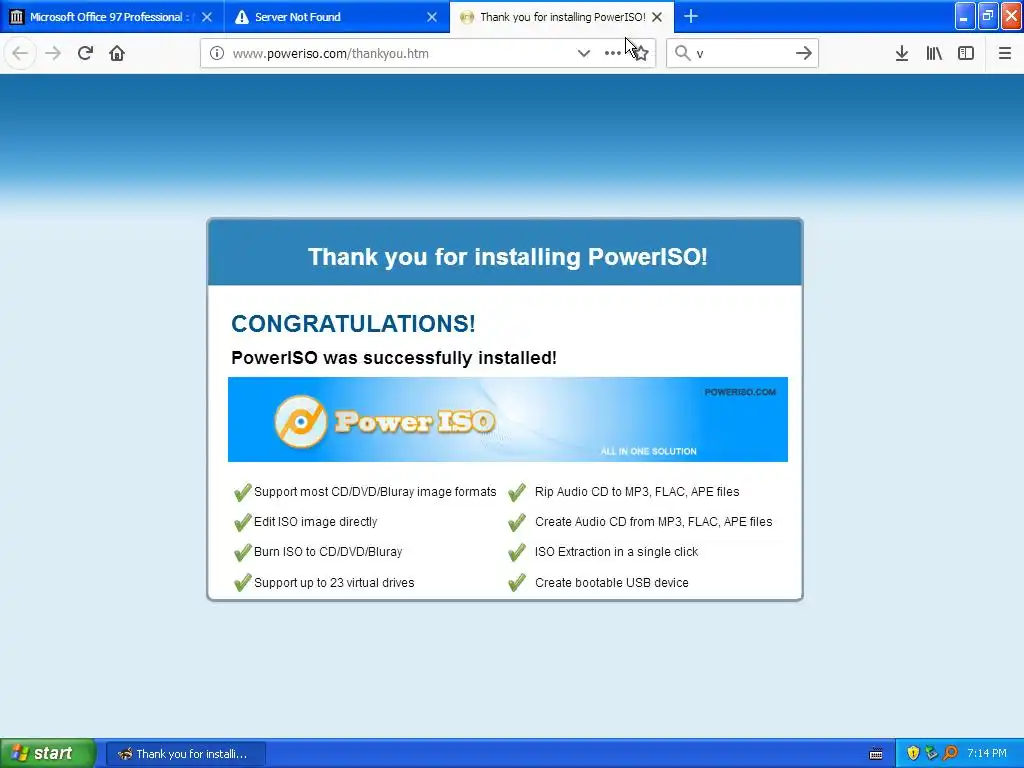Click the PowerISO banner image
The image size is (1024, 768).
(507, 419)
